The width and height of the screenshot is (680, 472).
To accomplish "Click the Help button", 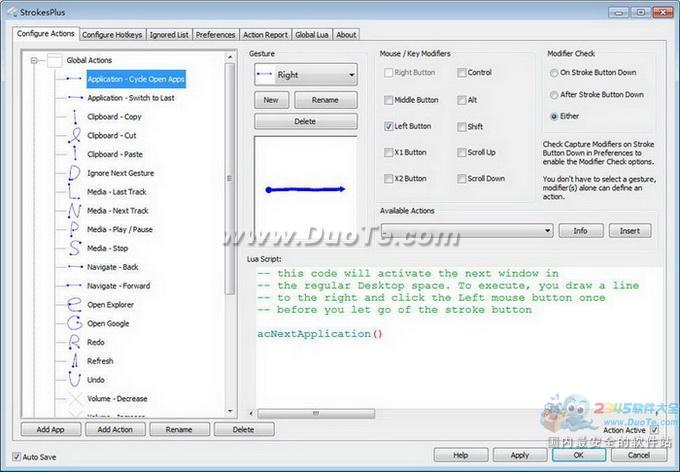I will pos(461,455).
